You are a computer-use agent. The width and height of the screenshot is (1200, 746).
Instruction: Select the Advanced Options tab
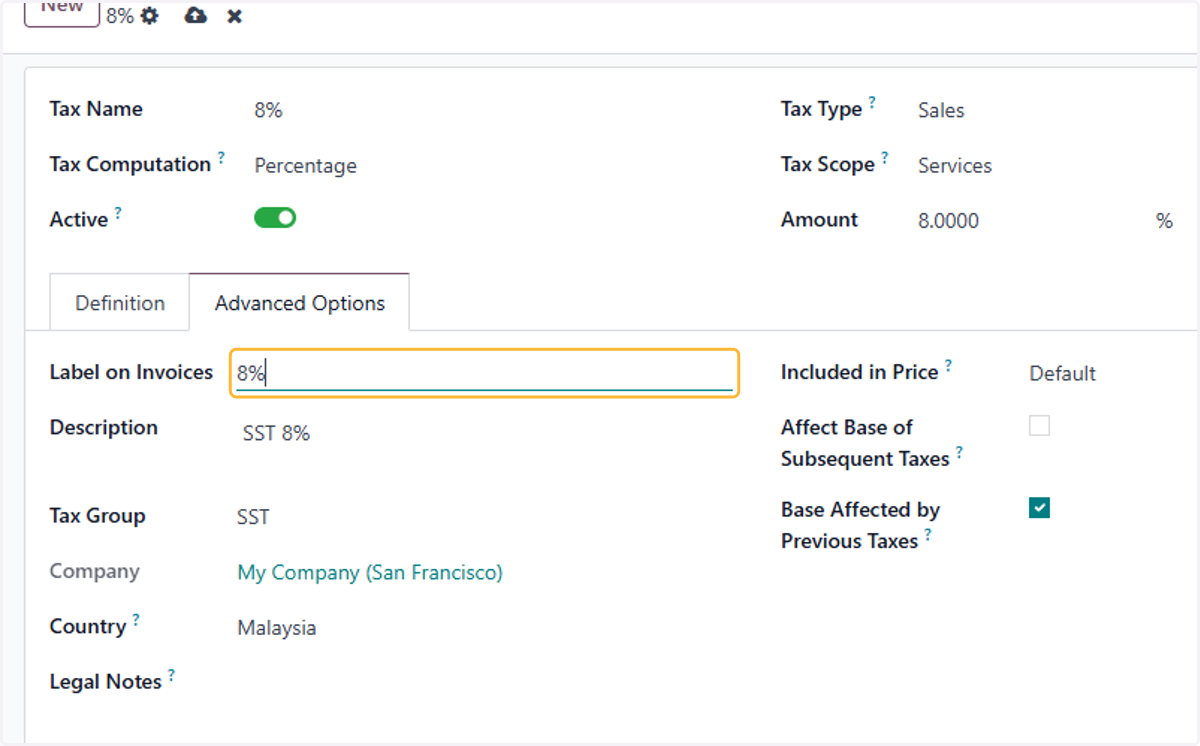(300, 303)
